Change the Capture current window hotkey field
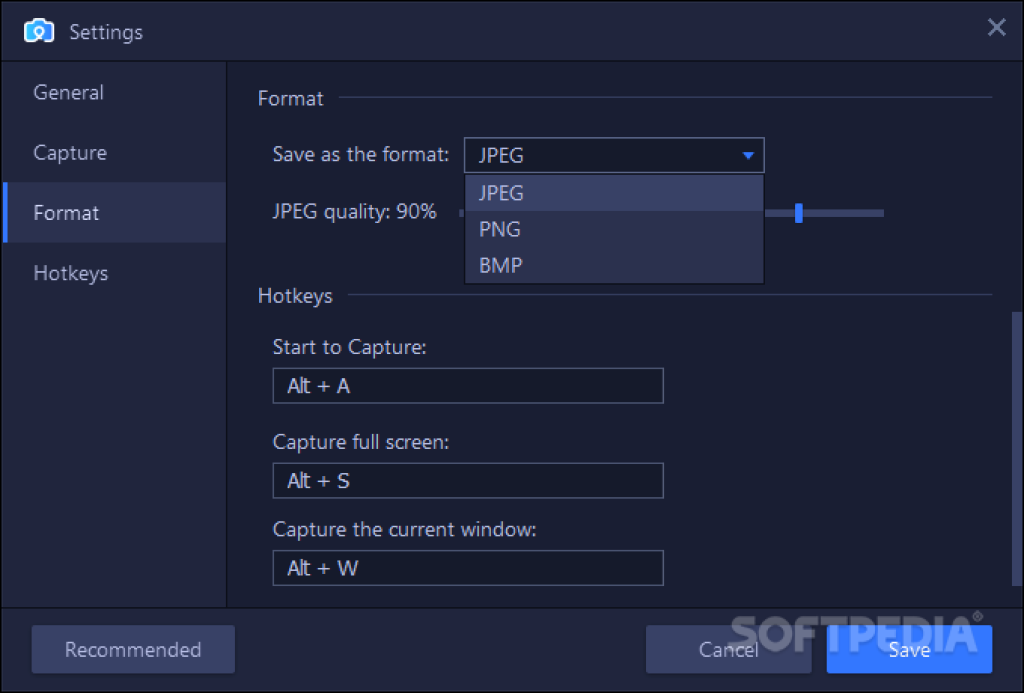This screenshot has height=693, width=1024. click(468, 568)
